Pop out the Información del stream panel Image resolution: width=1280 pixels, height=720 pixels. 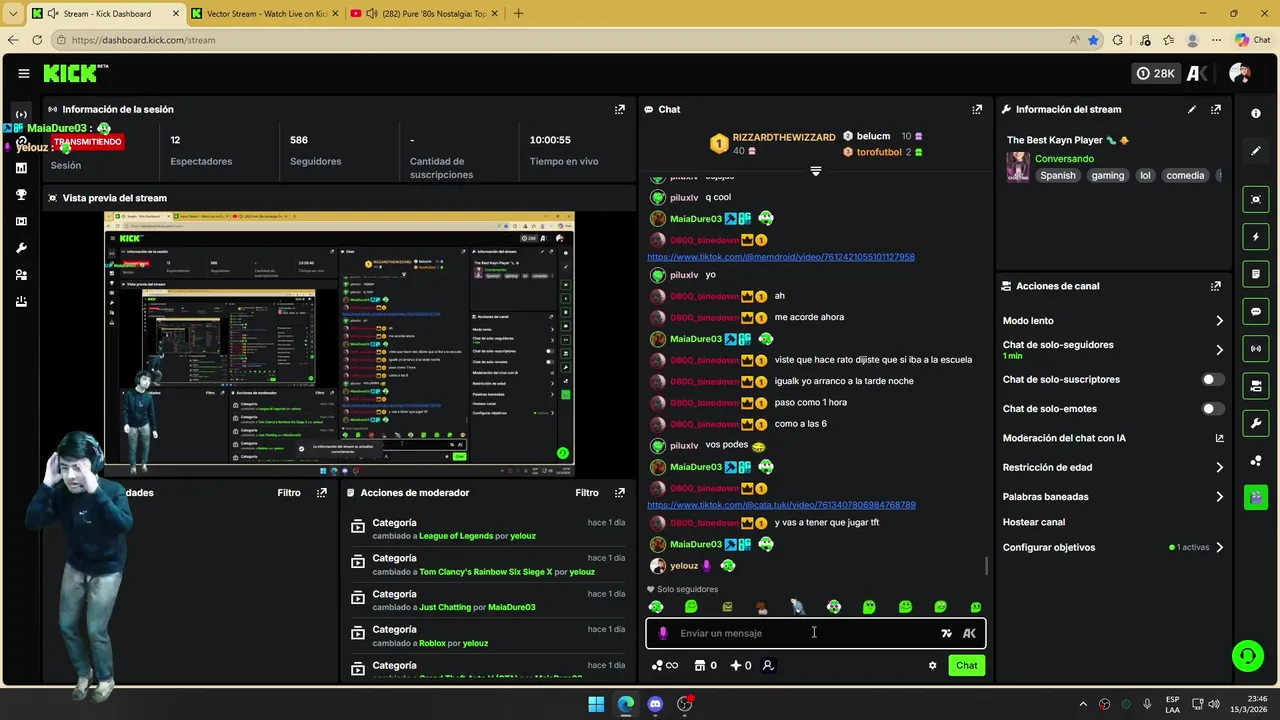click(1216, 109)
